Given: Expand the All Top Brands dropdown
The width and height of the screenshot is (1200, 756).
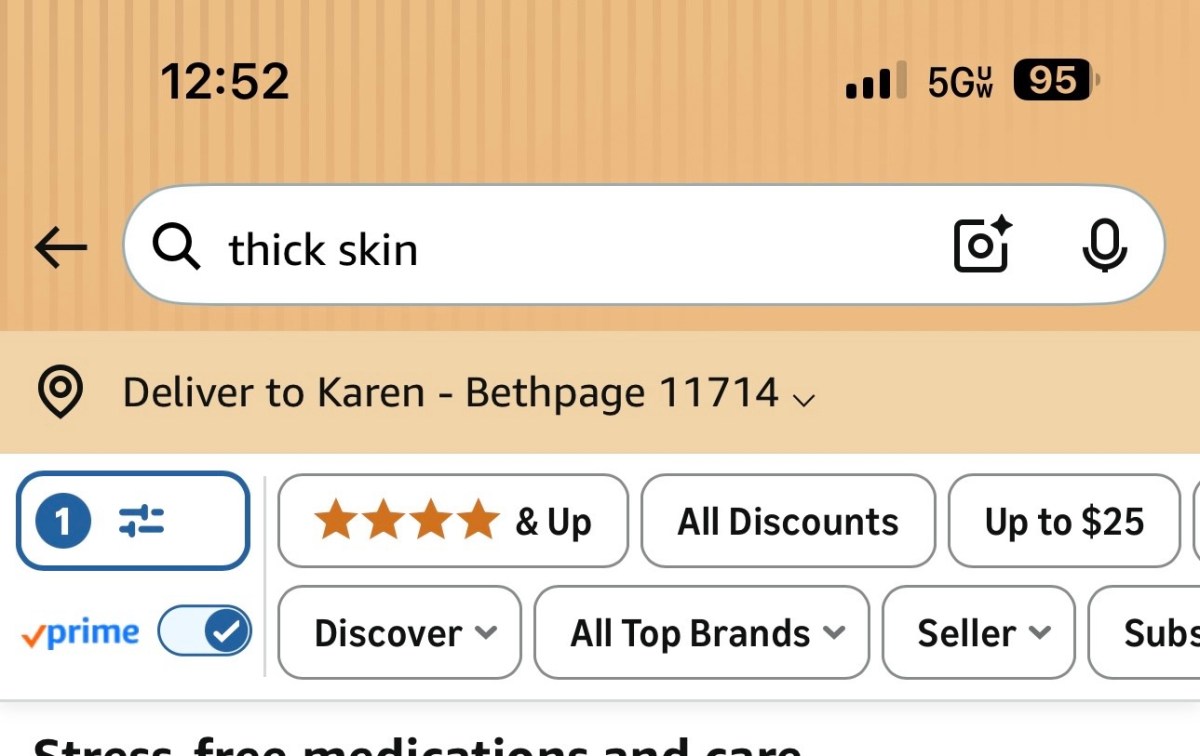Looking at the screenshot, I should [x=702, y=632].
